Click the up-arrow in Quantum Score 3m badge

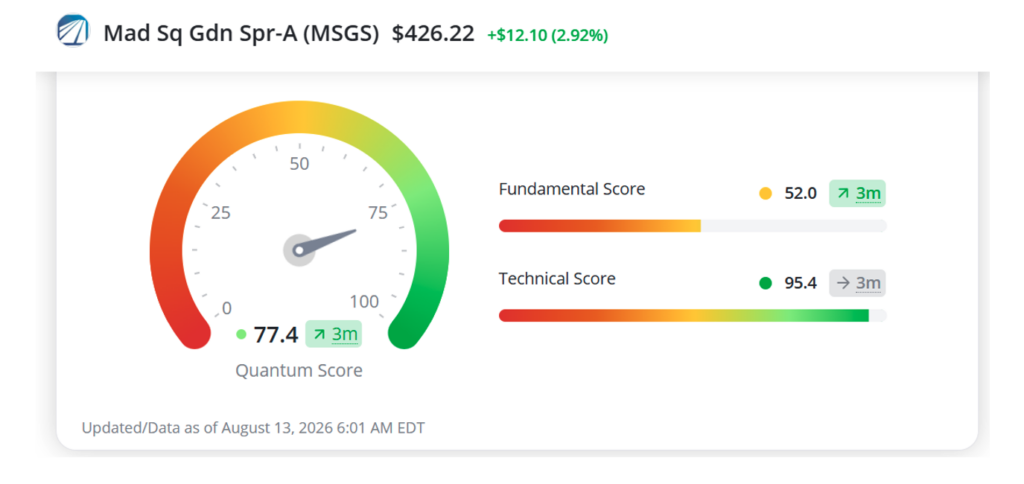pyautogui.click(x=319, y=334)
